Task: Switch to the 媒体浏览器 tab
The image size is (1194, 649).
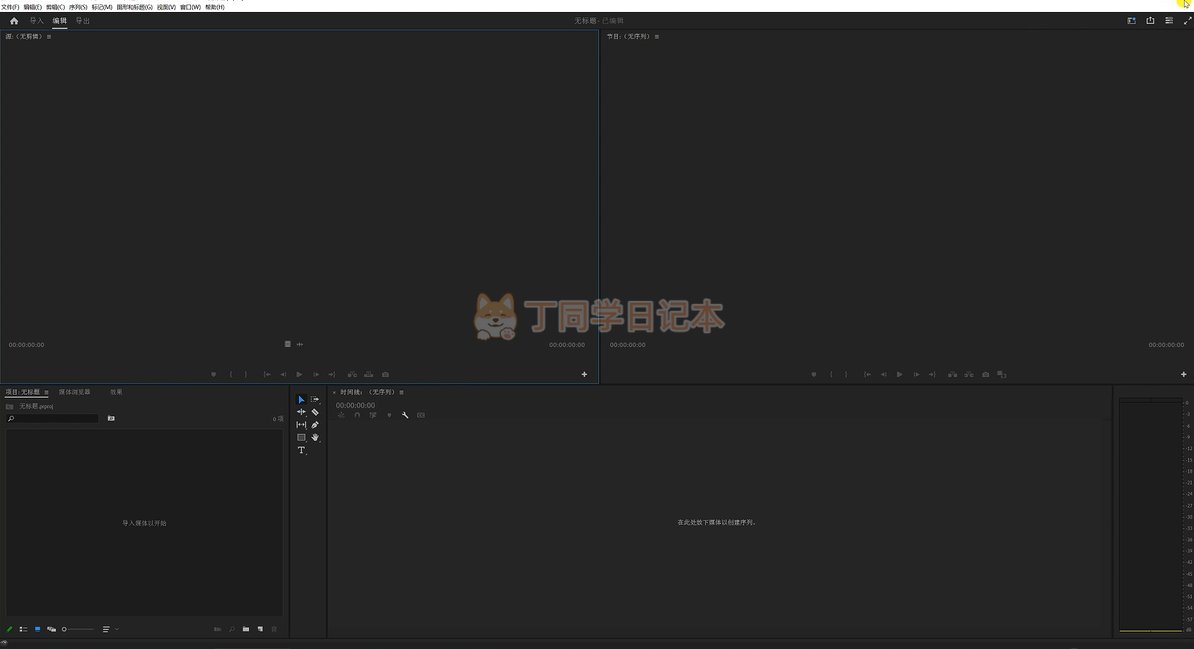Action: (74, 392)
